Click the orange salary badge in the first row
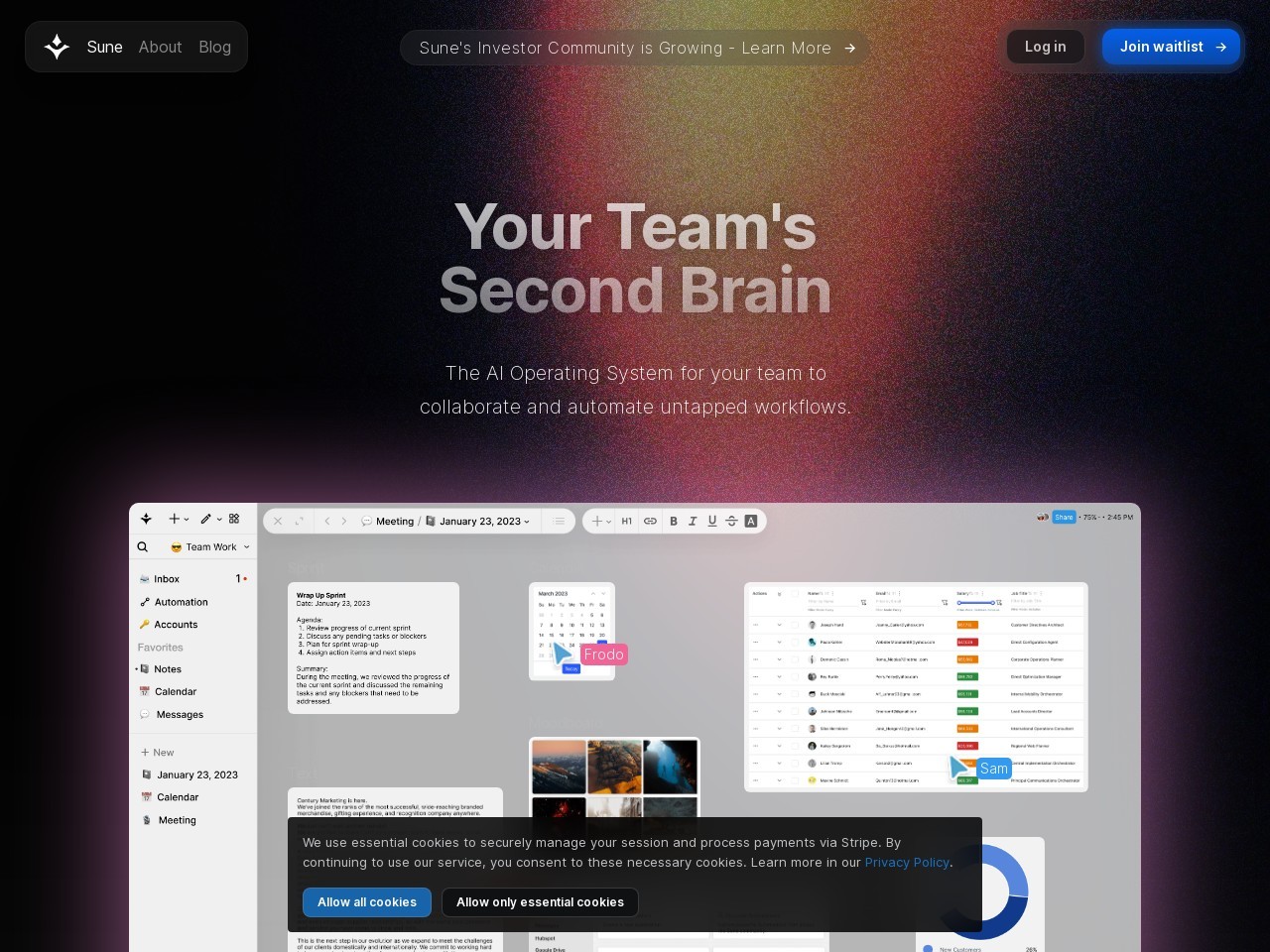The image size is (1270, 952). pos(967,625)
